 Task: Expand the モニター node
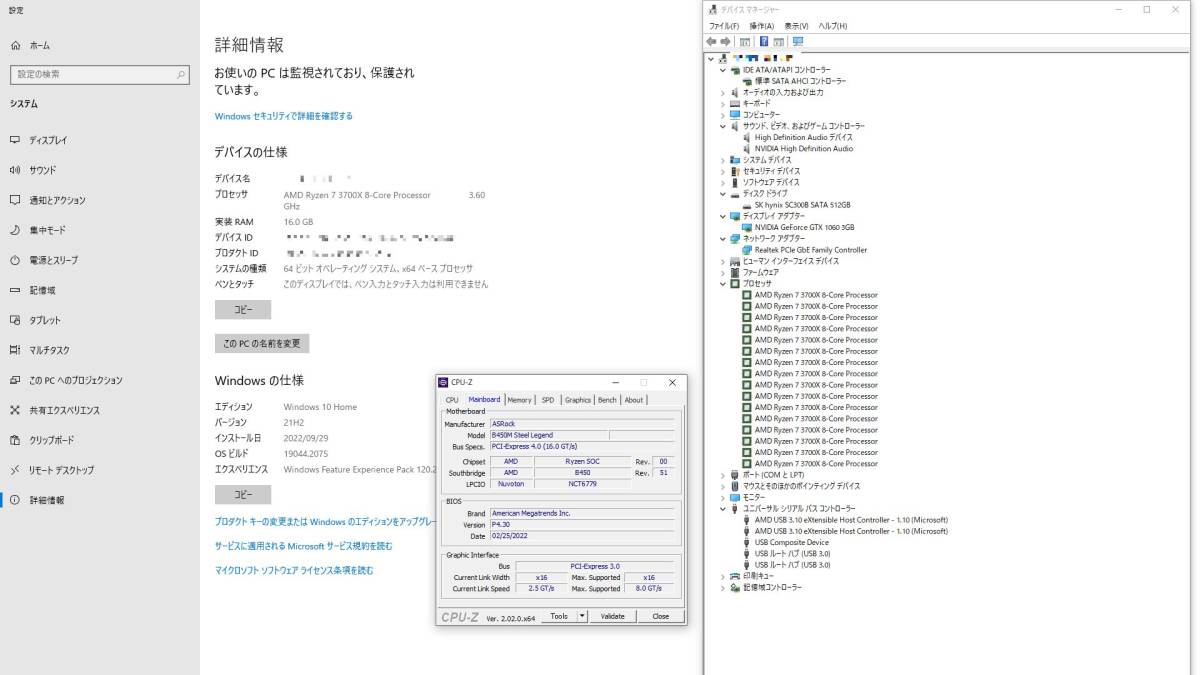(723, 497)
